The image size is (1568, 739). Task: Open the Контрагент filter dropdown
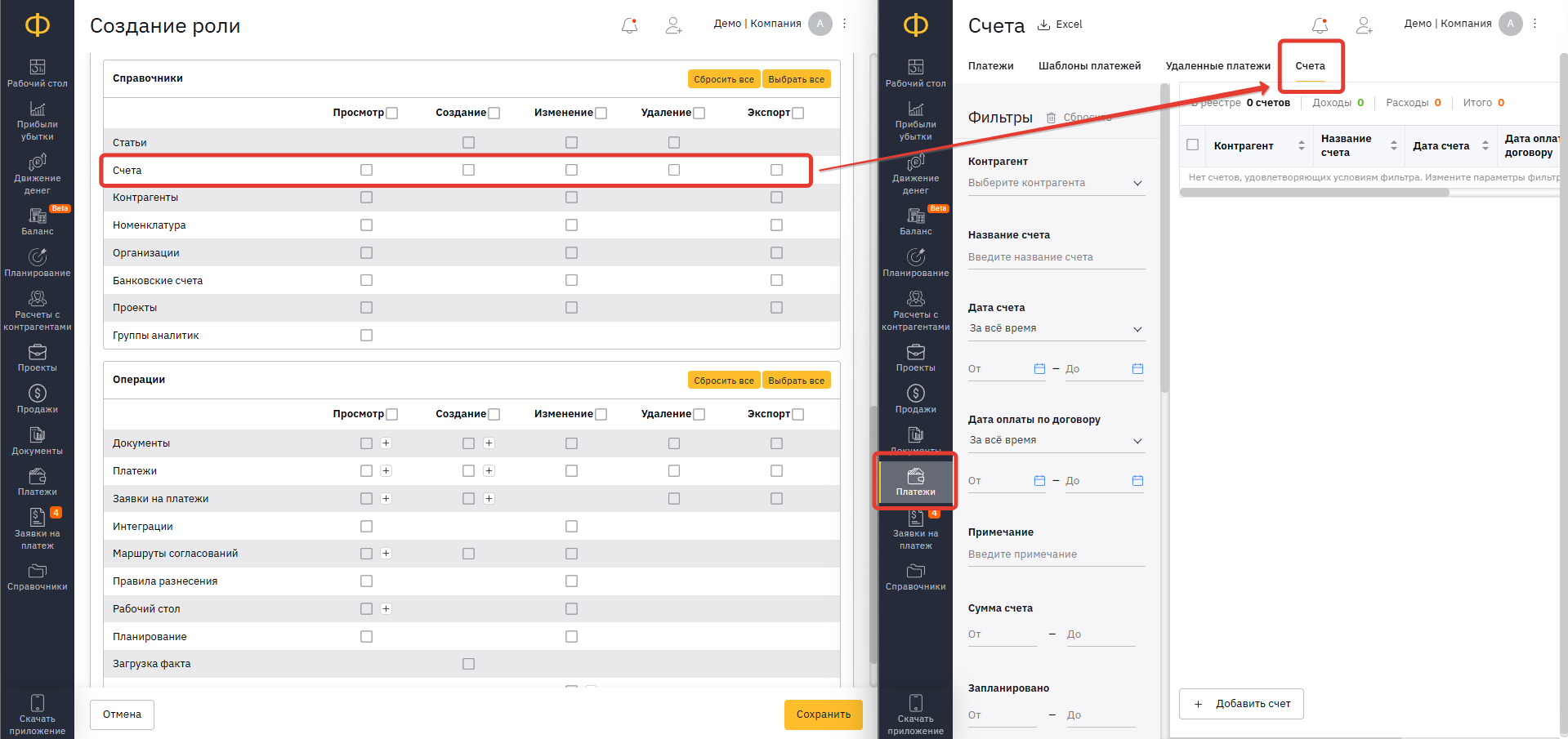click(1056, 183)
